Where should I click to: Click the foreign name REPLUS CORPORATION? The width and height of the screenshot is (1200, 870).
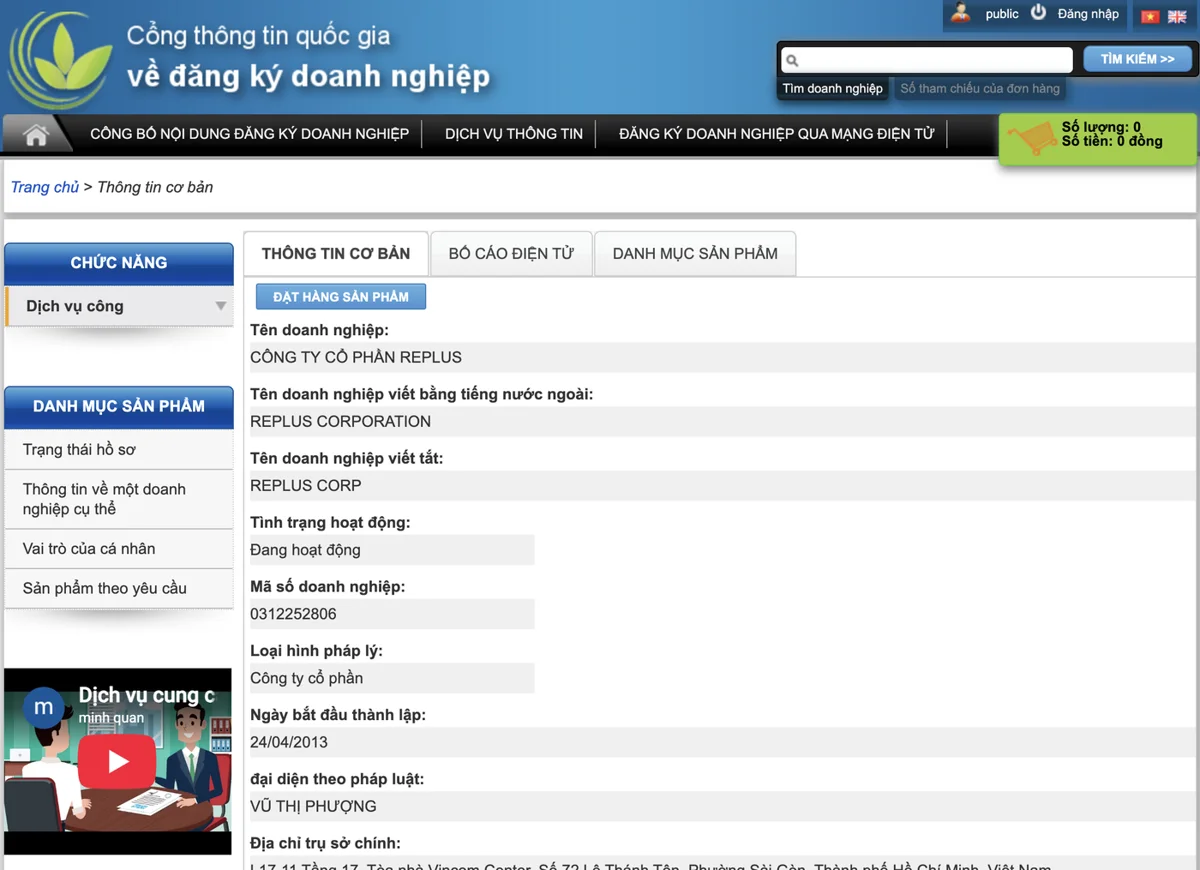pyautogui.click(x=341, y=421)
